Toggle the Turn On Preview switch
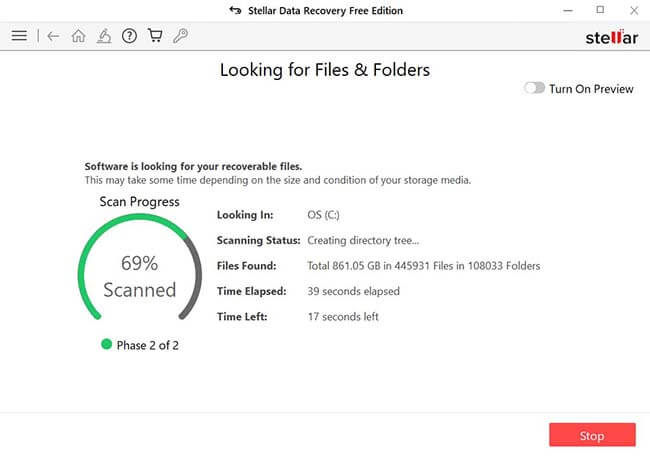The width and height of the screenshot is (650, 456). pos(534,88)
